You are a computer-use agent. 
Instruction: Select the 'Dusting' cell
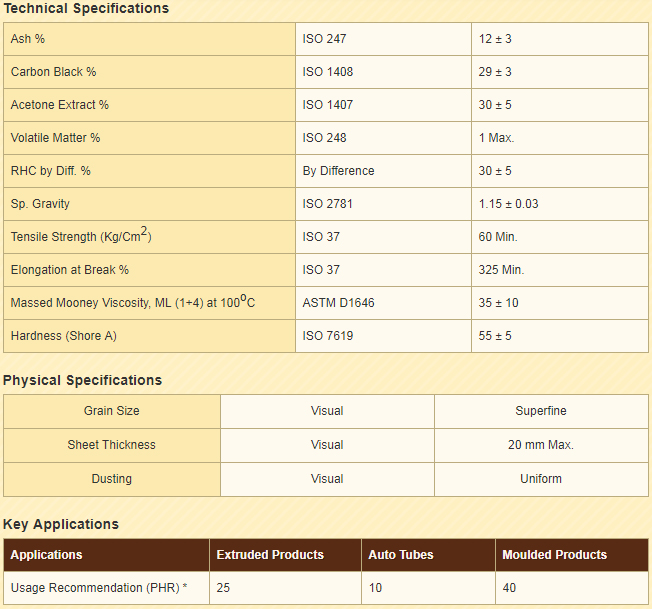click(112, 479)
